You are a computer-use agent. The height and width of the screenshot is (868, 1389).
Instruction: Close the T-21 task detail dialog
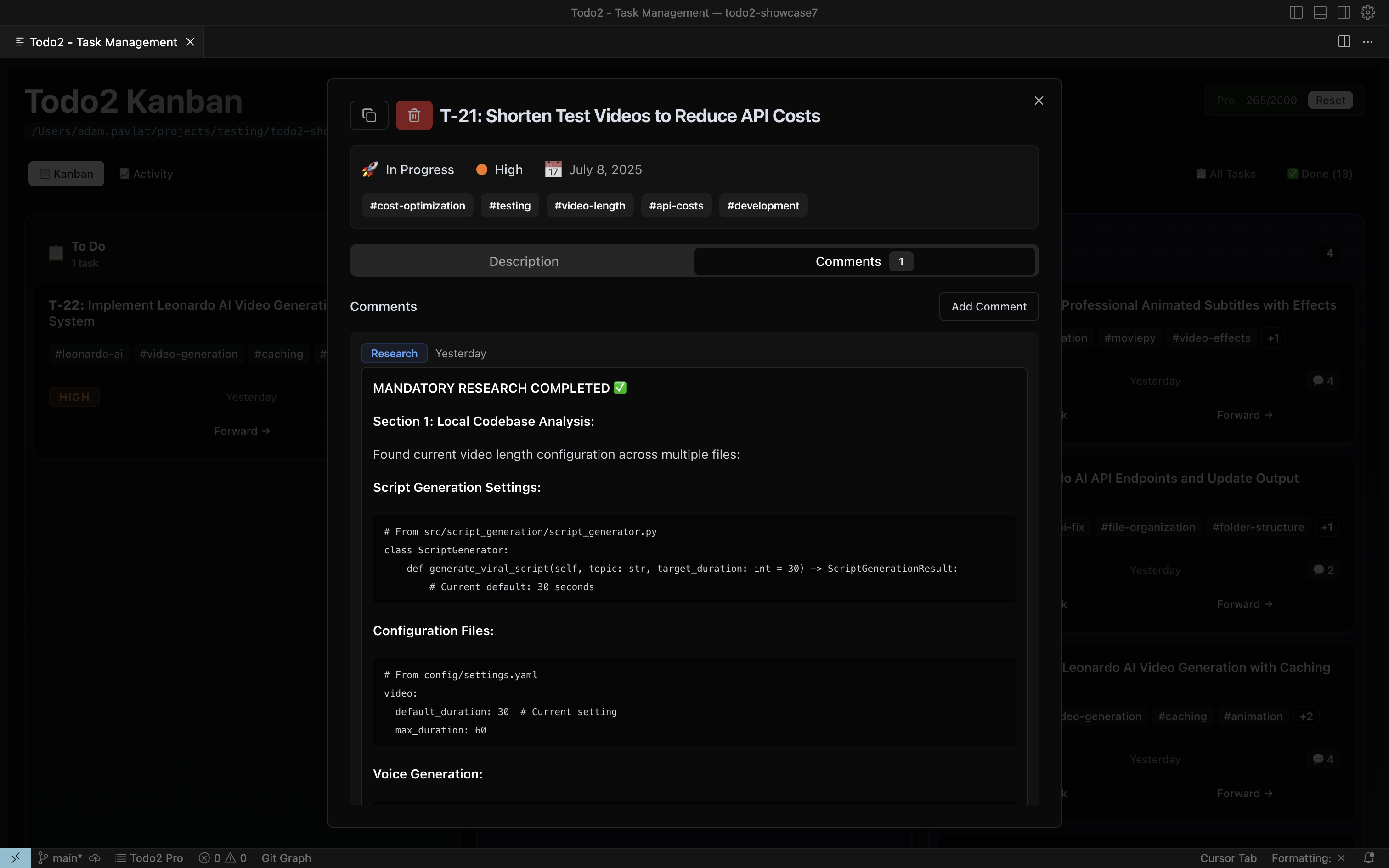(x=1039, y=101)
